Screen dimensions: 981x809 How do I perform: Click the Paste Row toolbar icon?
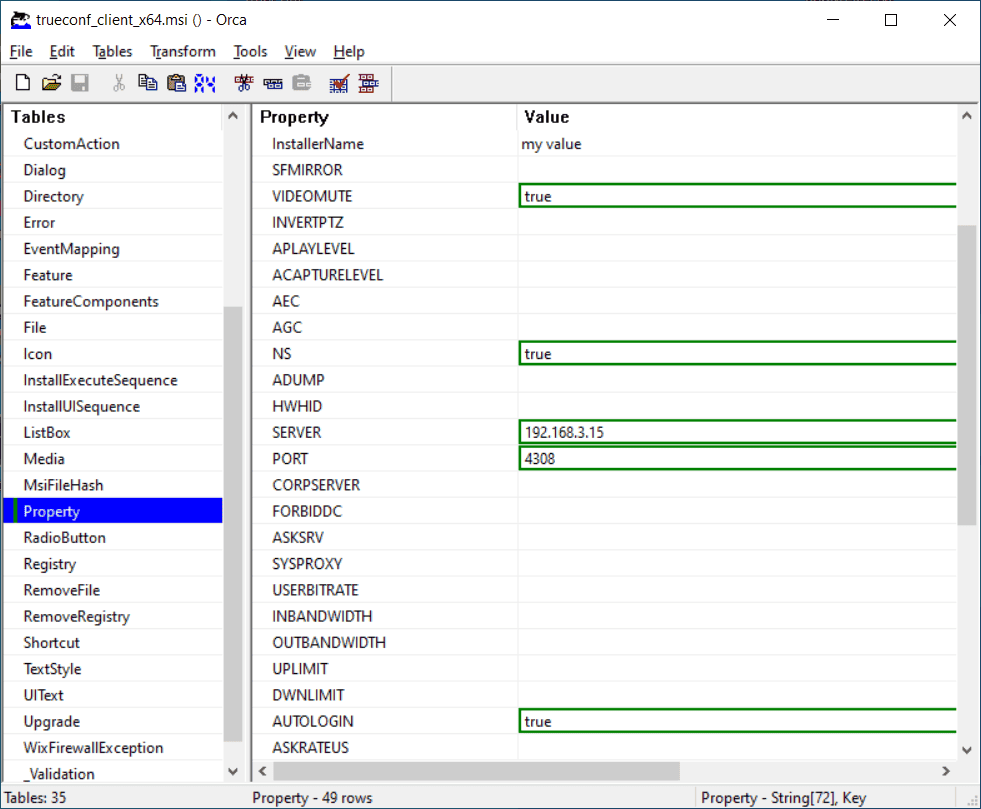[x=302, y=83]
